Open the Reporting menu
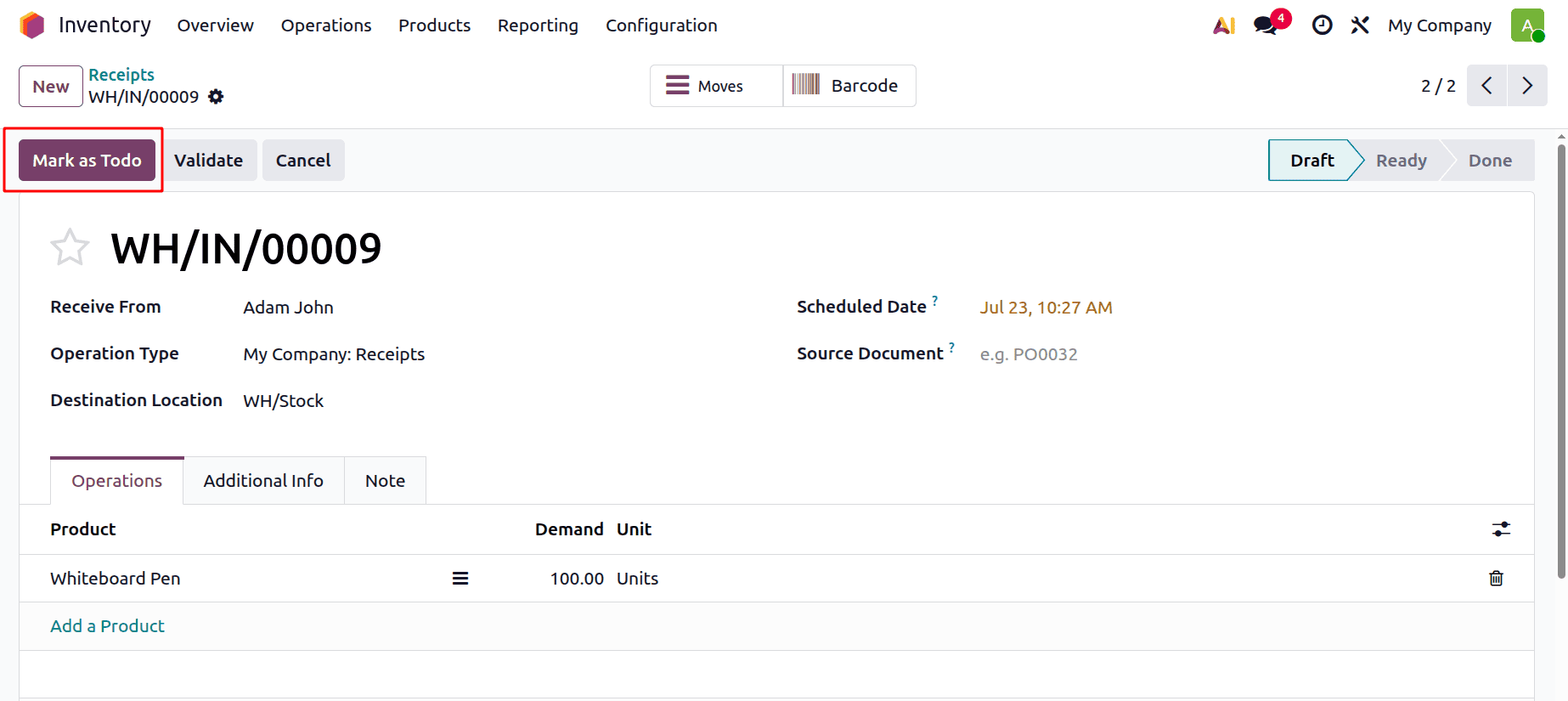 click(538, 25)
